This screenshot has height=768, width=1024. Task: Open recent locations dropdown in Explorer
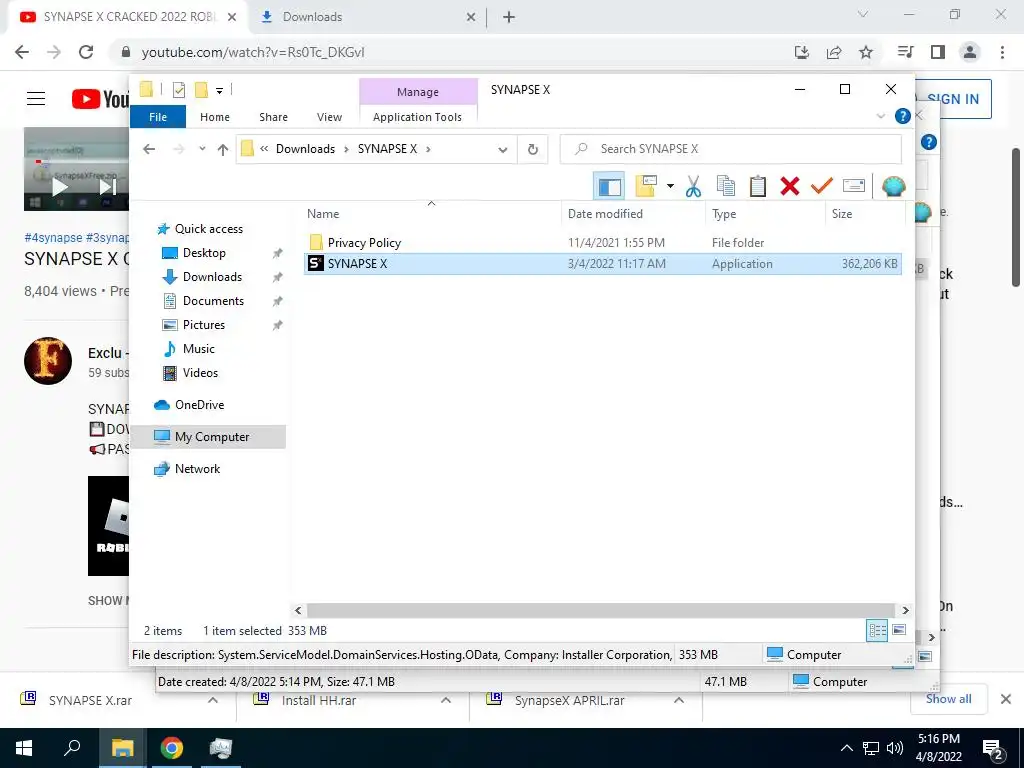202,149
